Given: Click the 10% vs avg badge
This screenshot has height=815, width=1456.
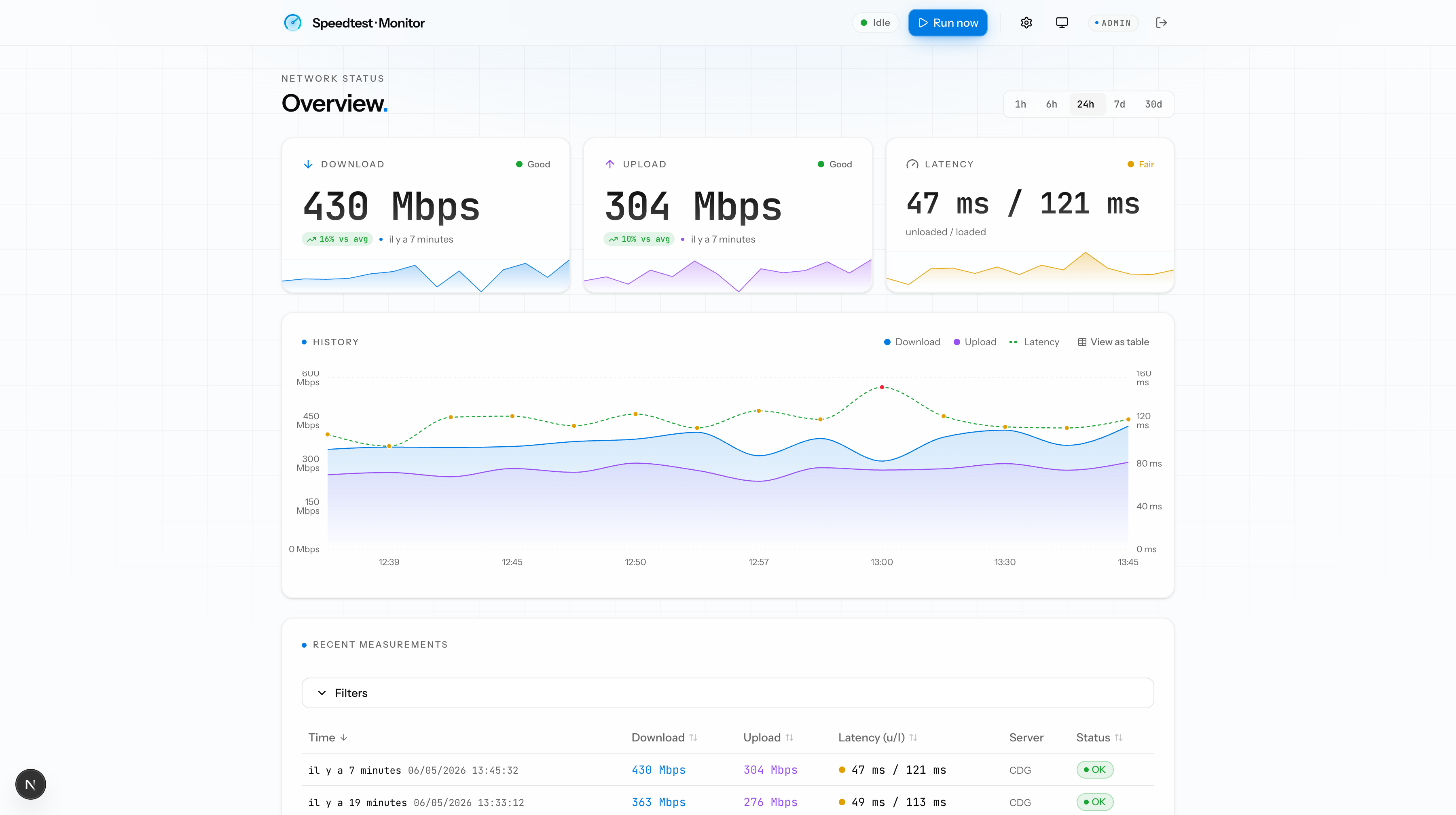Looking at the screenshot, I should 639,239.
